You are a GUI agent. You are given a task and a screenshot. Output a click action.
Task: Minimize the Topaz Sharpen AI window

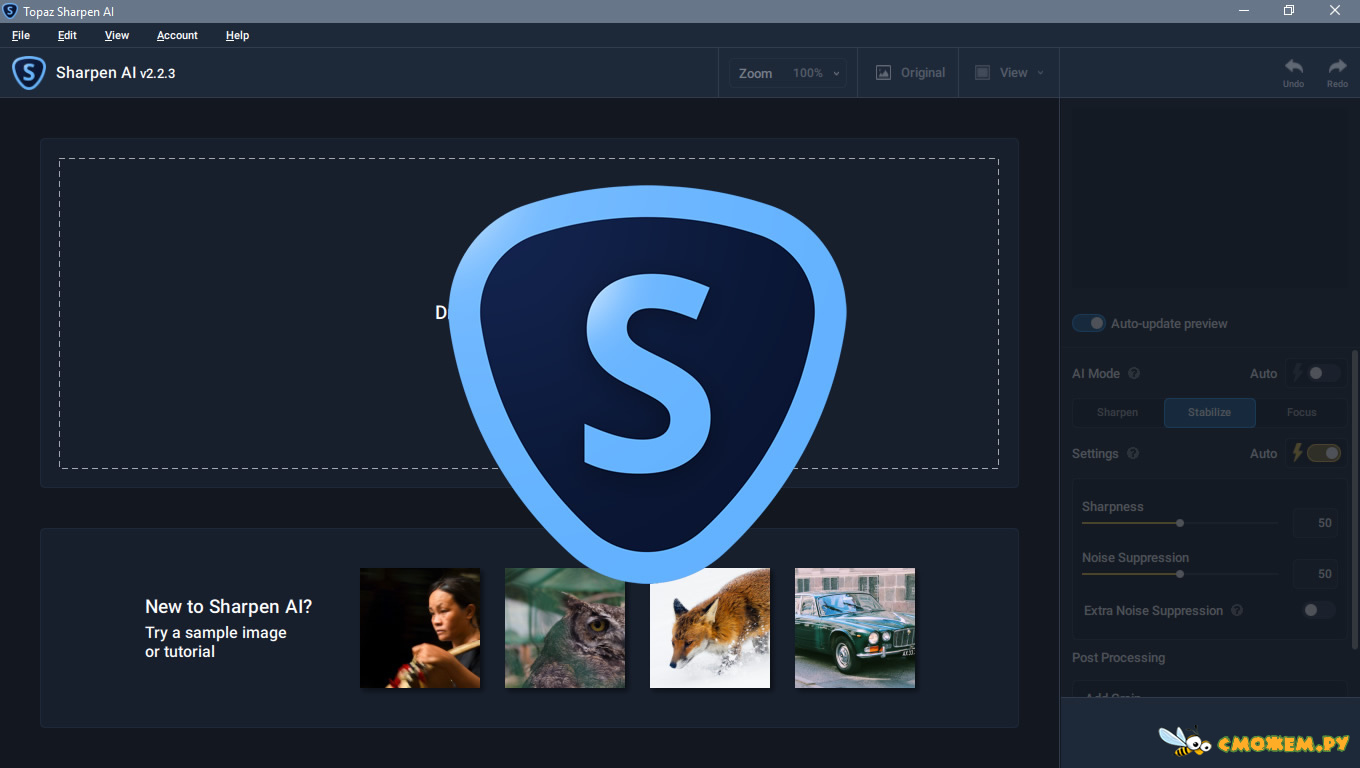[x=1243, y=11]
